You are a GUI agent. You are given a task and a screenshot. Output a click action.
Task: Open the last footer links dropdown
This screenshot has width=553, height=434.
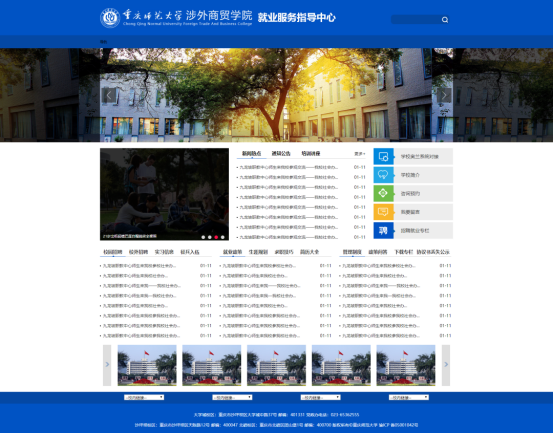coord(409,397)
